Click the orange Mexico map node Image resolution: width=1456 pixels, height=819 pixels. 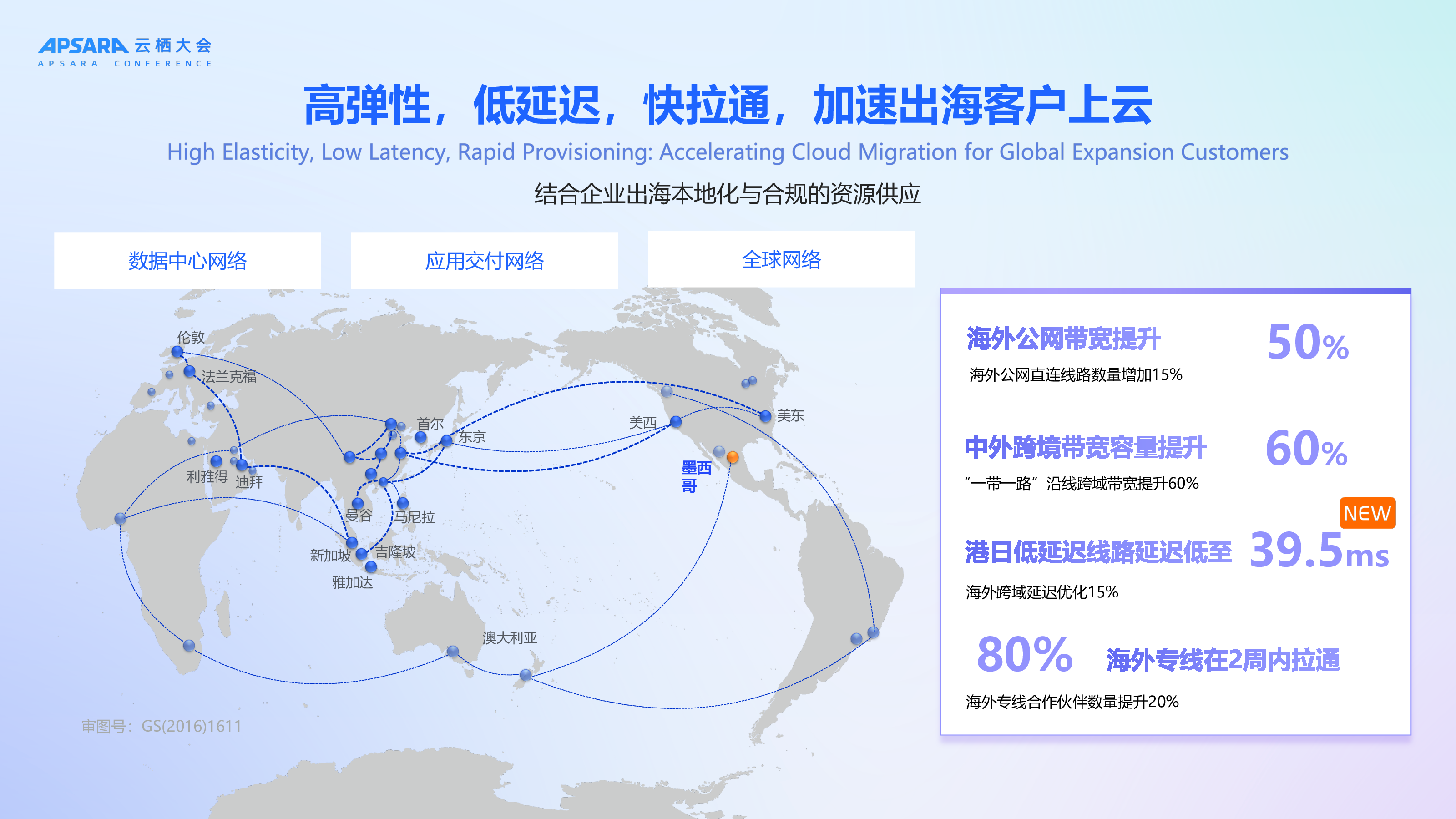pos(733,457)
